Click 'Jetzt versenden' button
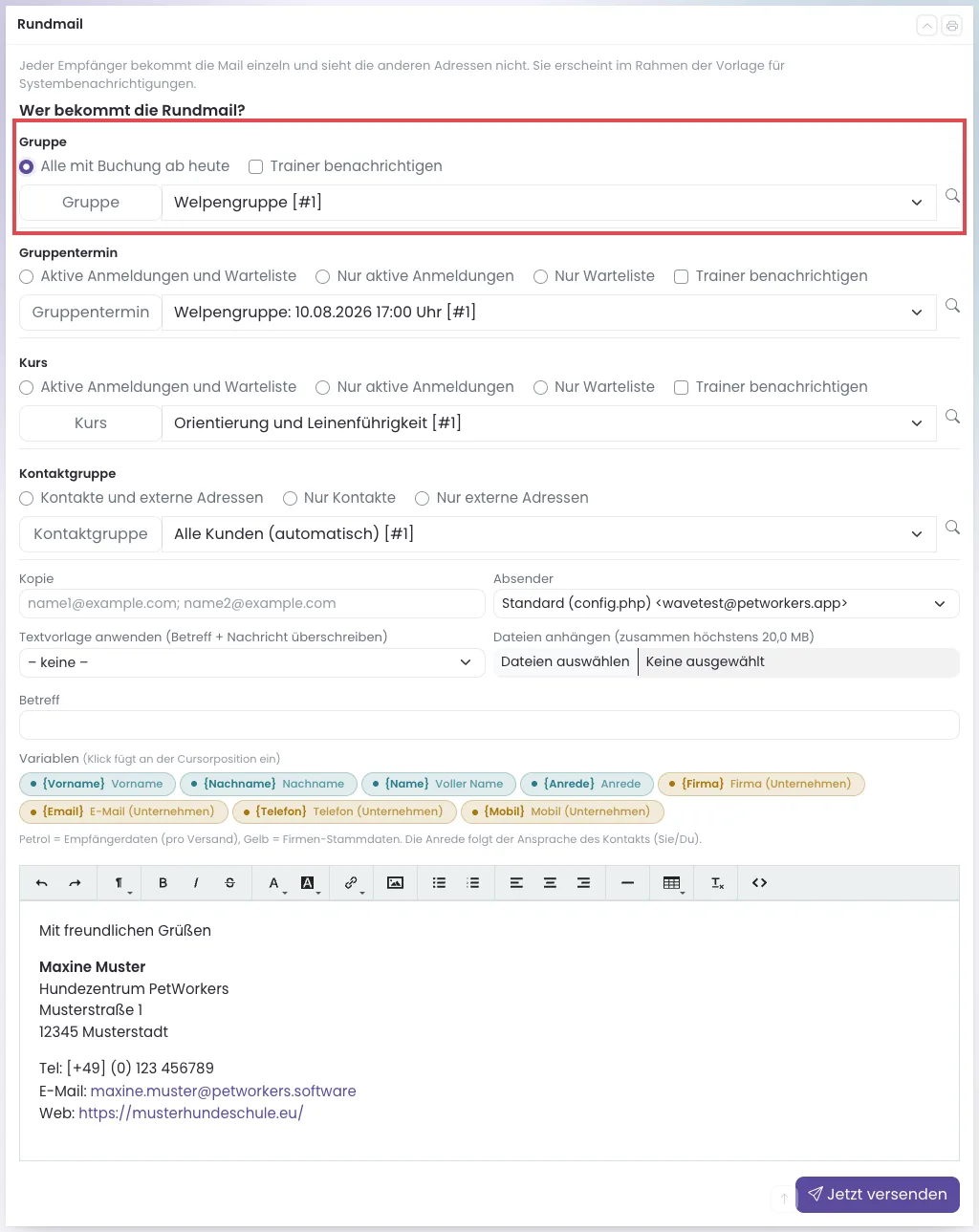 (x=878, y=1195)
